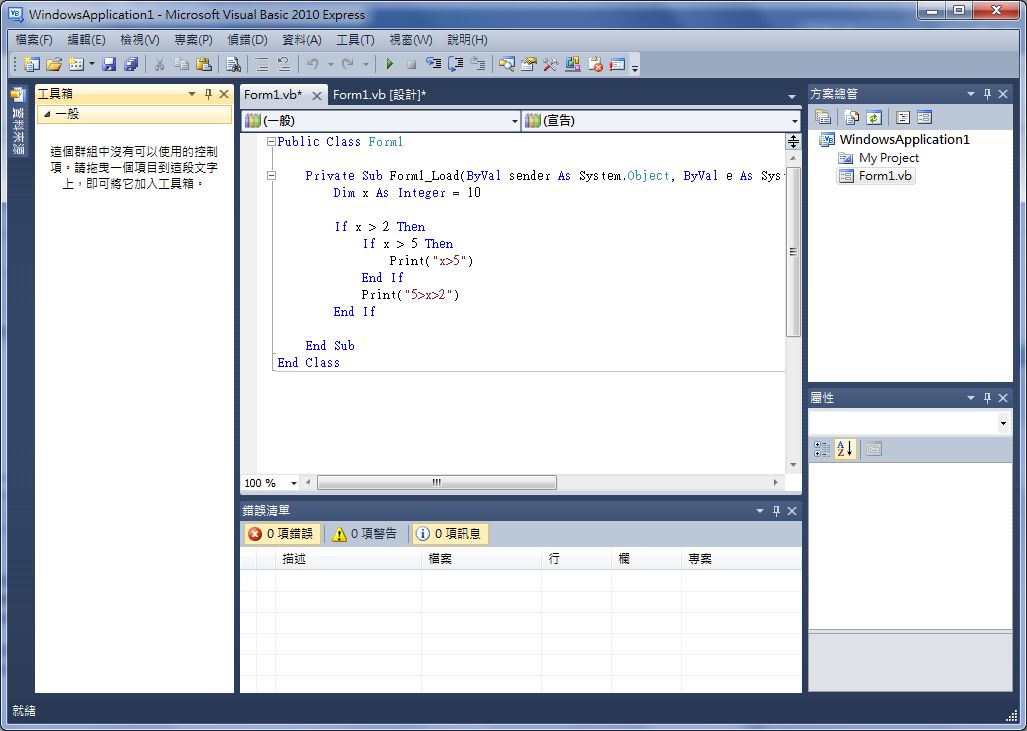
Task: Collapse the Form1_Load Sub outline node
Action: 271,176
